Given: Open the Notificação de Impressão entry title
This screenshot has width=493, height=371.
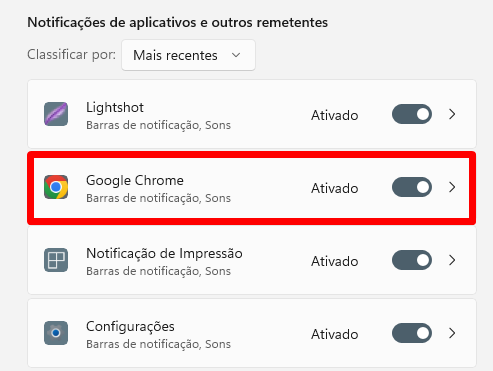Looking at the screenshot, I should pos(164,254).
